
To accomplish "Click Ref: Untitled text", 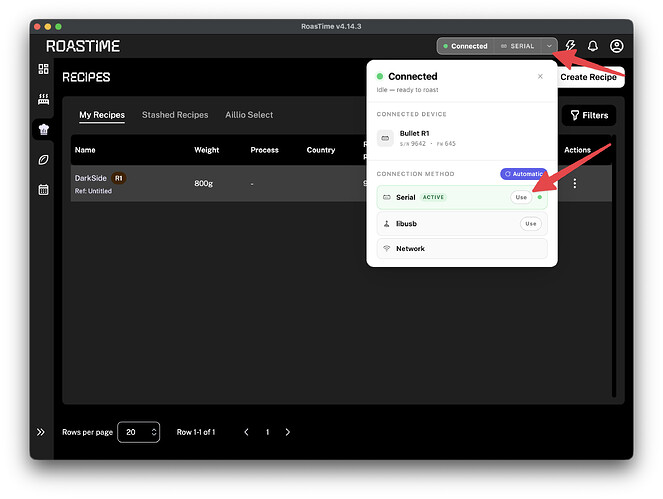I will click(93, 191).
